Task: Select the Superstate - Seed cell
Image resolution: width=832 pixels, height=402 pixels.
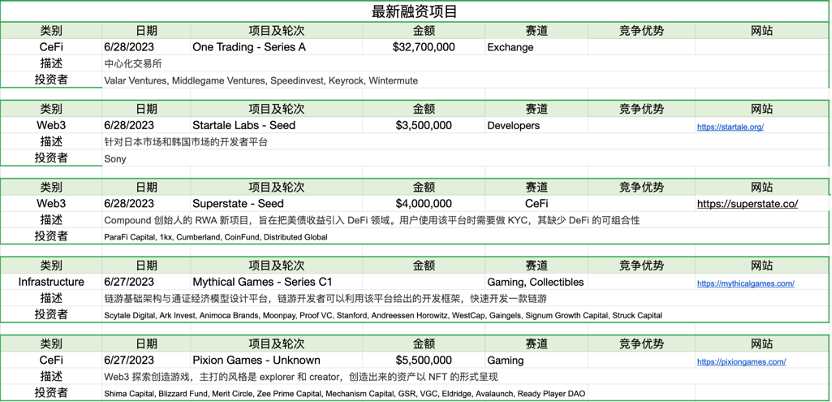Action: 276,204
